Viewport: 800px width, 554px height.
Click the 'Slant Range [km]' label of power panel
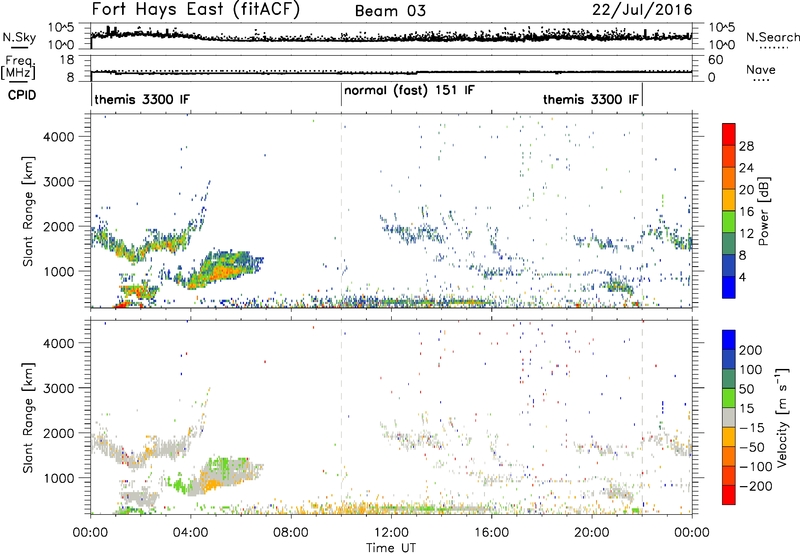point(28,211)
